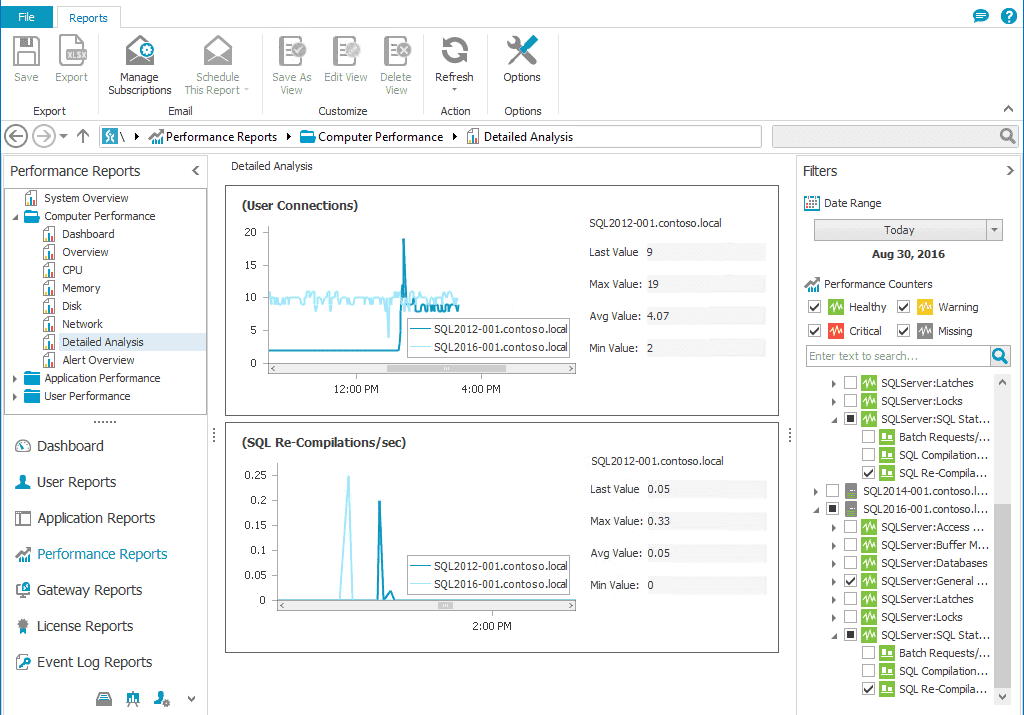The height and width of the screenshot is (715, 1024).
Task: Navigate forward with the forward arrow
Action: (44, 136)
